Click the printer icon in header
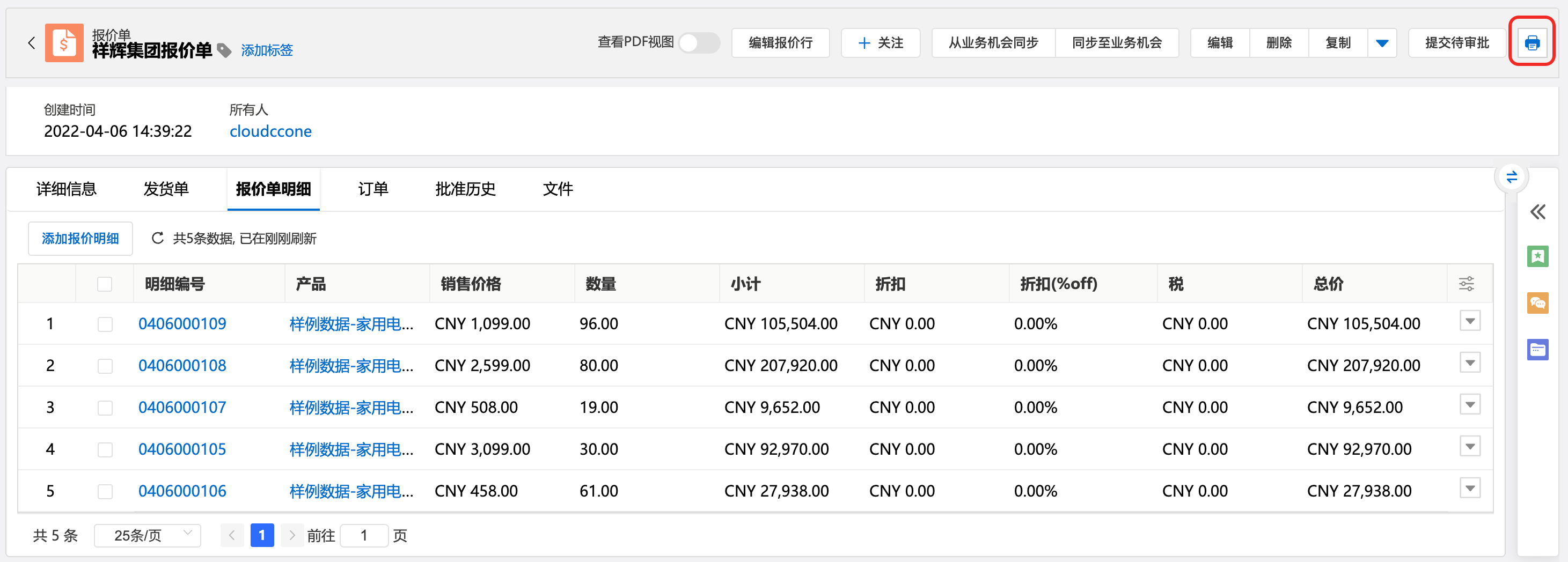Viewport: 1568px width, 562px height. click(x=1532, y=42)
